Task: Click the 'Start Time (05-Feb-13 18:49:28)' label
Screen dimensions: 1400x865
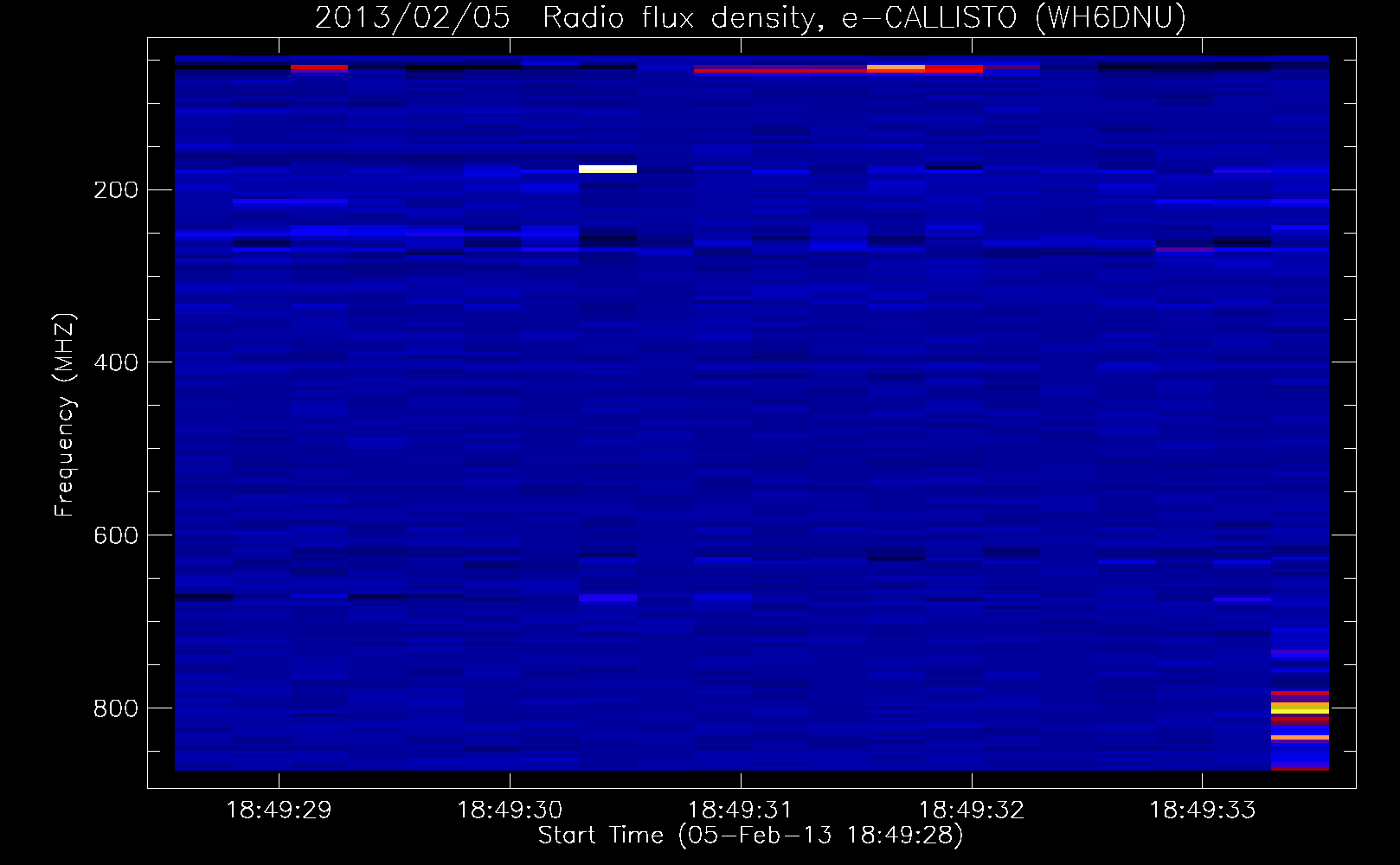Action: coord(750,836)
